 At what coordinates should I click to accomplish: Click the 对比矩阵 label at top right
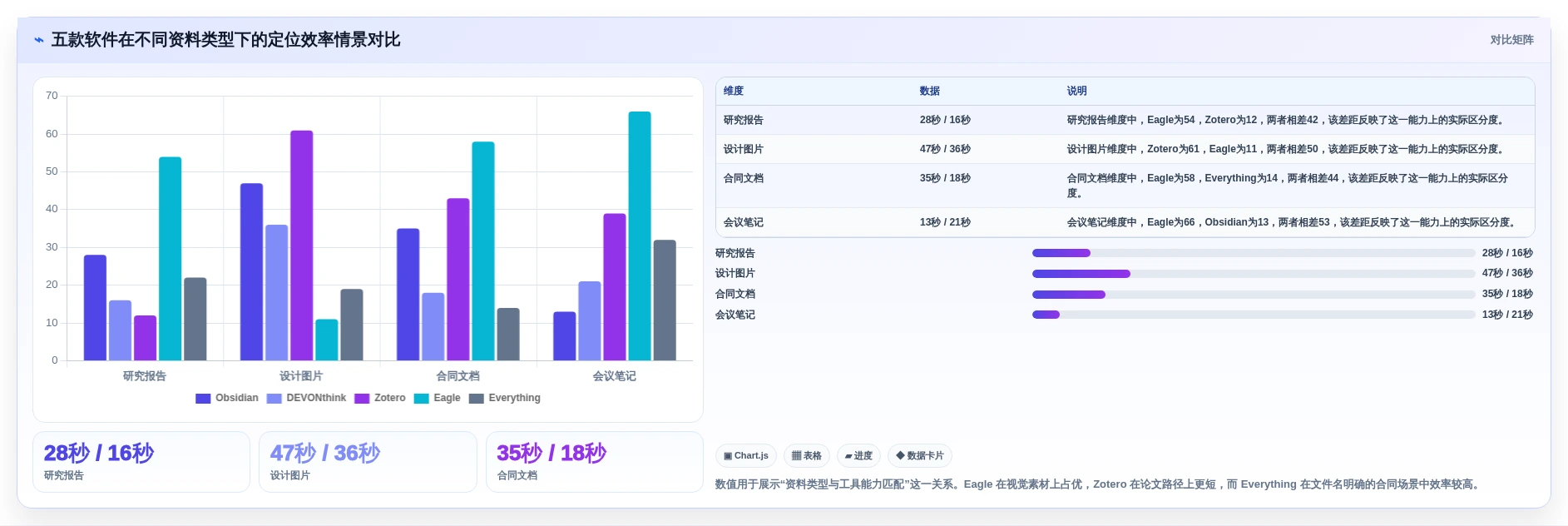[1511, 40]
